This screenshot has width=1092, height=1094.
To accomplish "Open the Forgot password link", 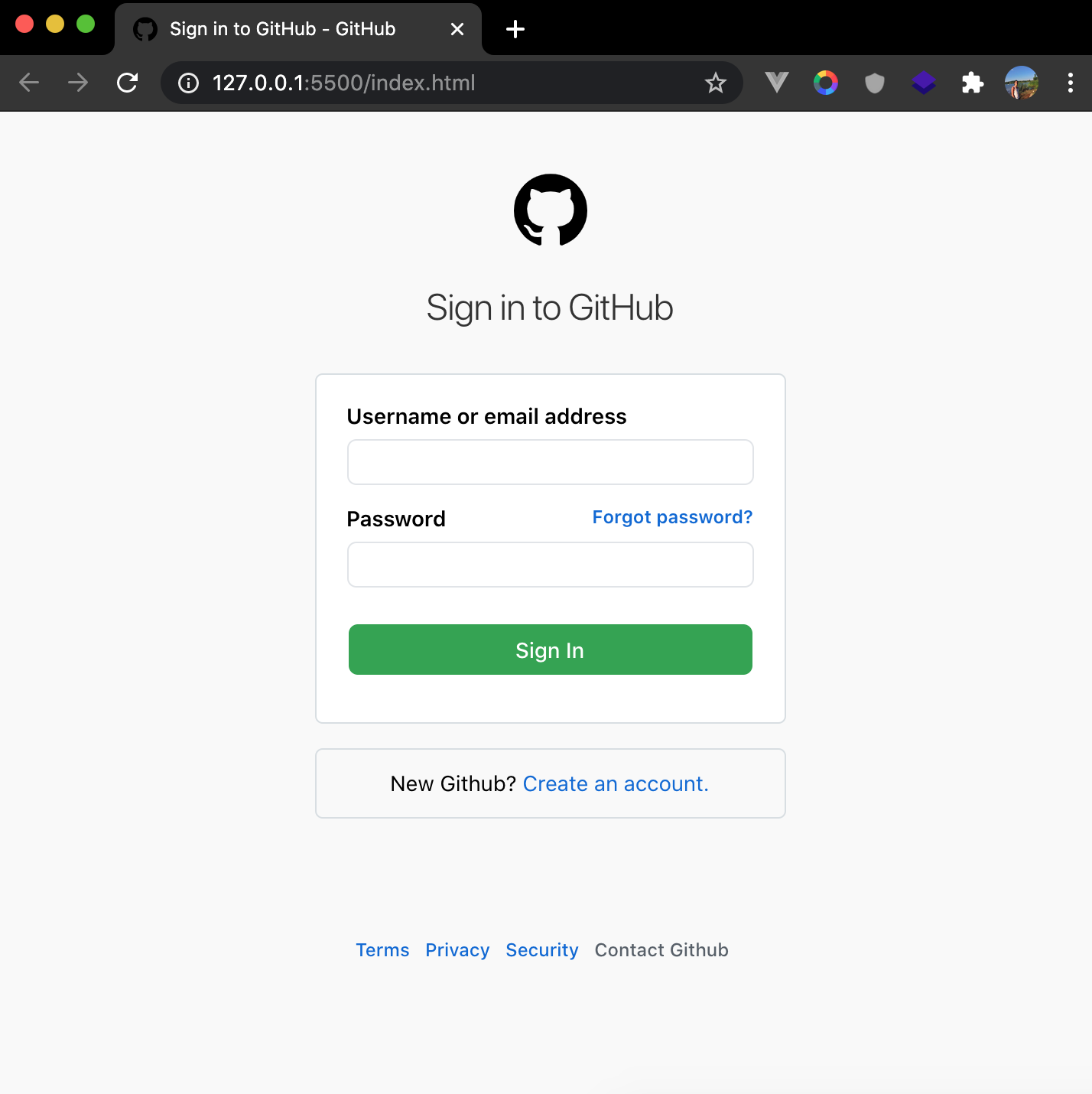I will click(671, 517).
